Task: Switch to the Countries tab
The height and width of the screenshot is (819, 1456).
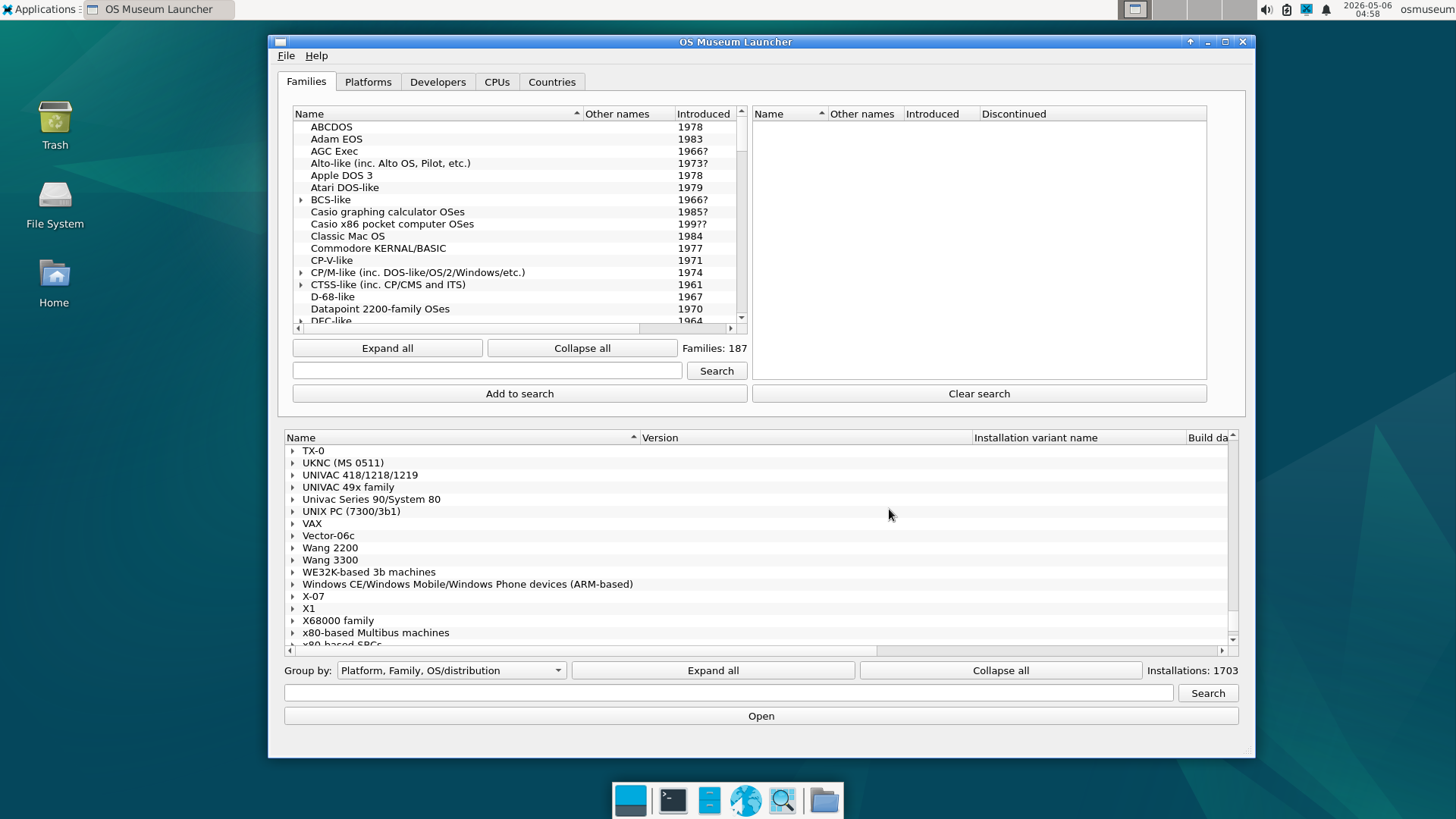Action: (551, 83)
